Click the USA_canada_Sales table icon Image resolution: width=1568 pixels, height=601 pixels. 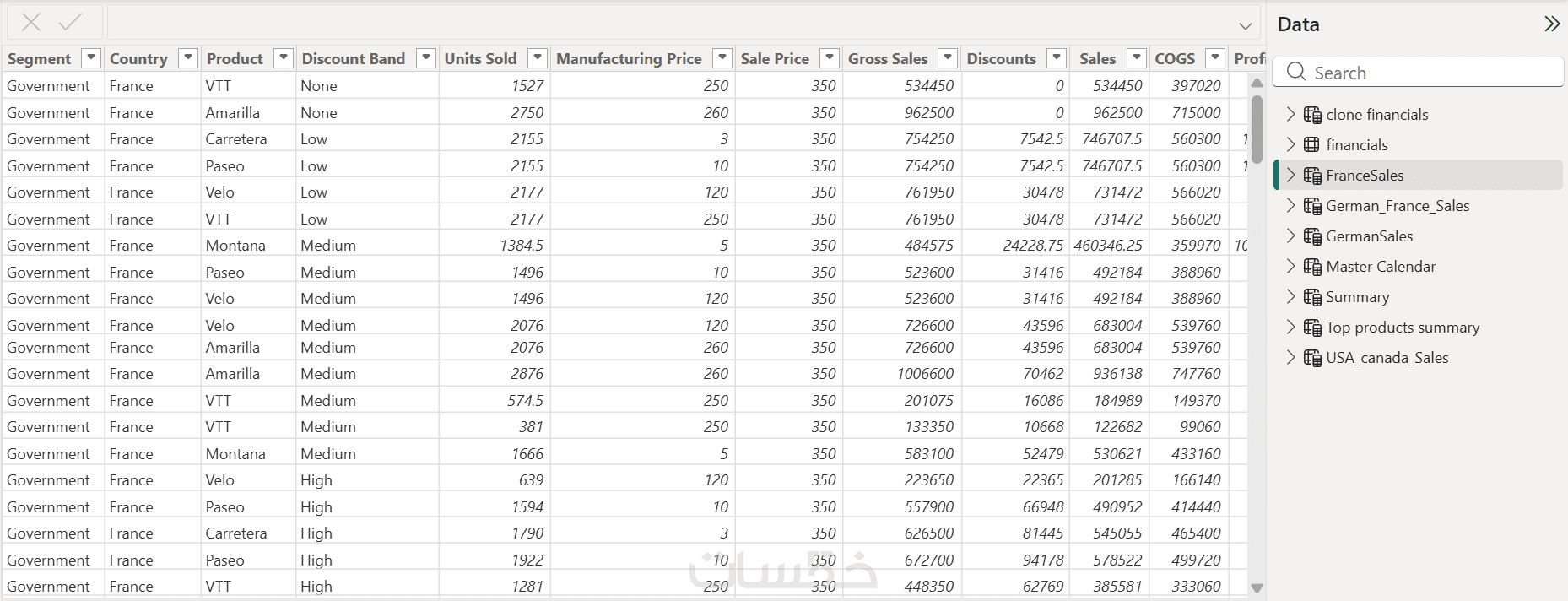coord(1312,358)
